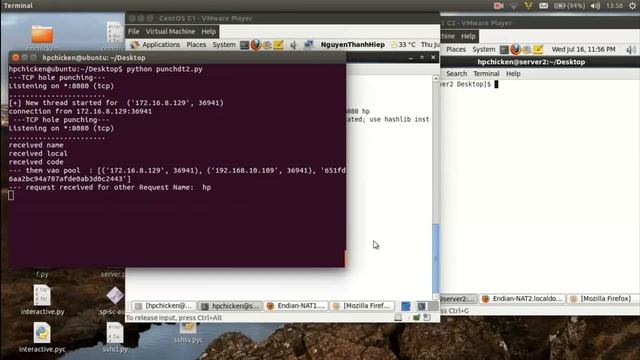Open the messaging mail indicator in top bar

coord(543,6)
